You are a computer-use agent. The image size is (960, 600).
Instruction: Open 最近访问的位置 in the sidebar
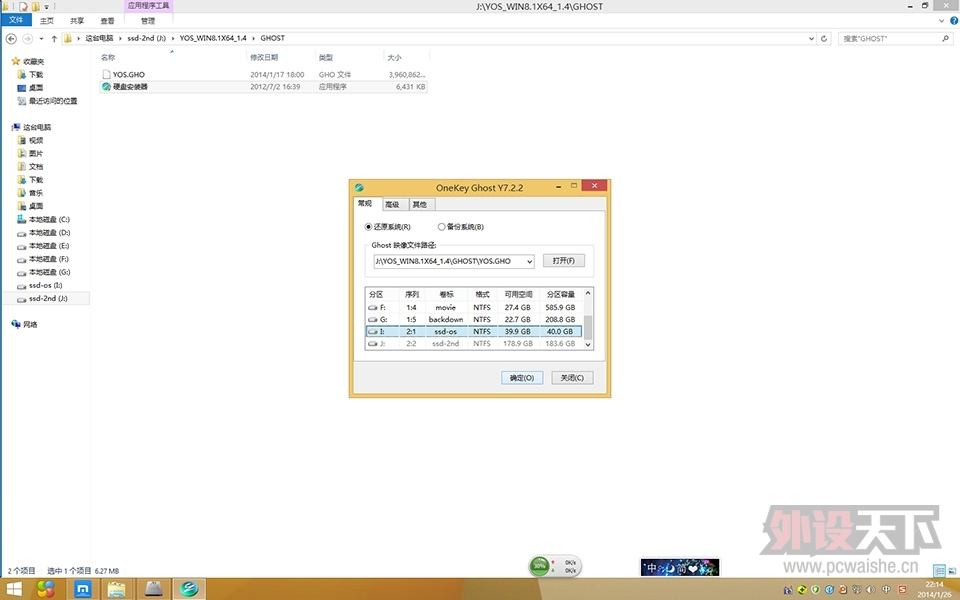click(x=48, y=100)
